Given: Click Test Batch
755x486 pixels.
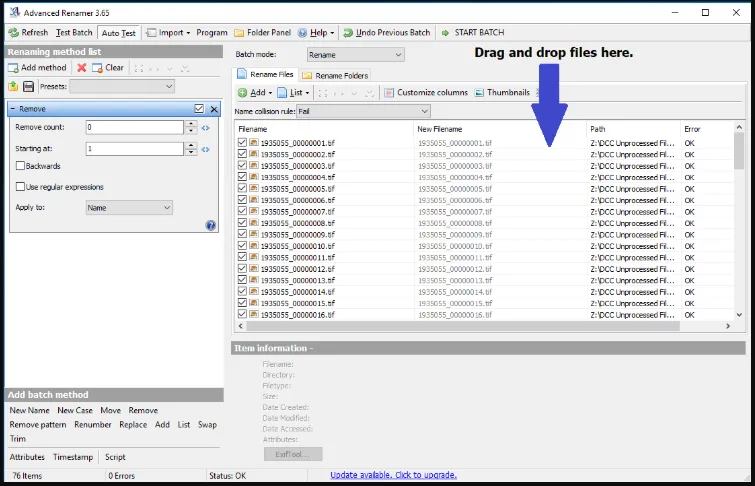Looking at the screenshot, I should (x=74, y=33).
